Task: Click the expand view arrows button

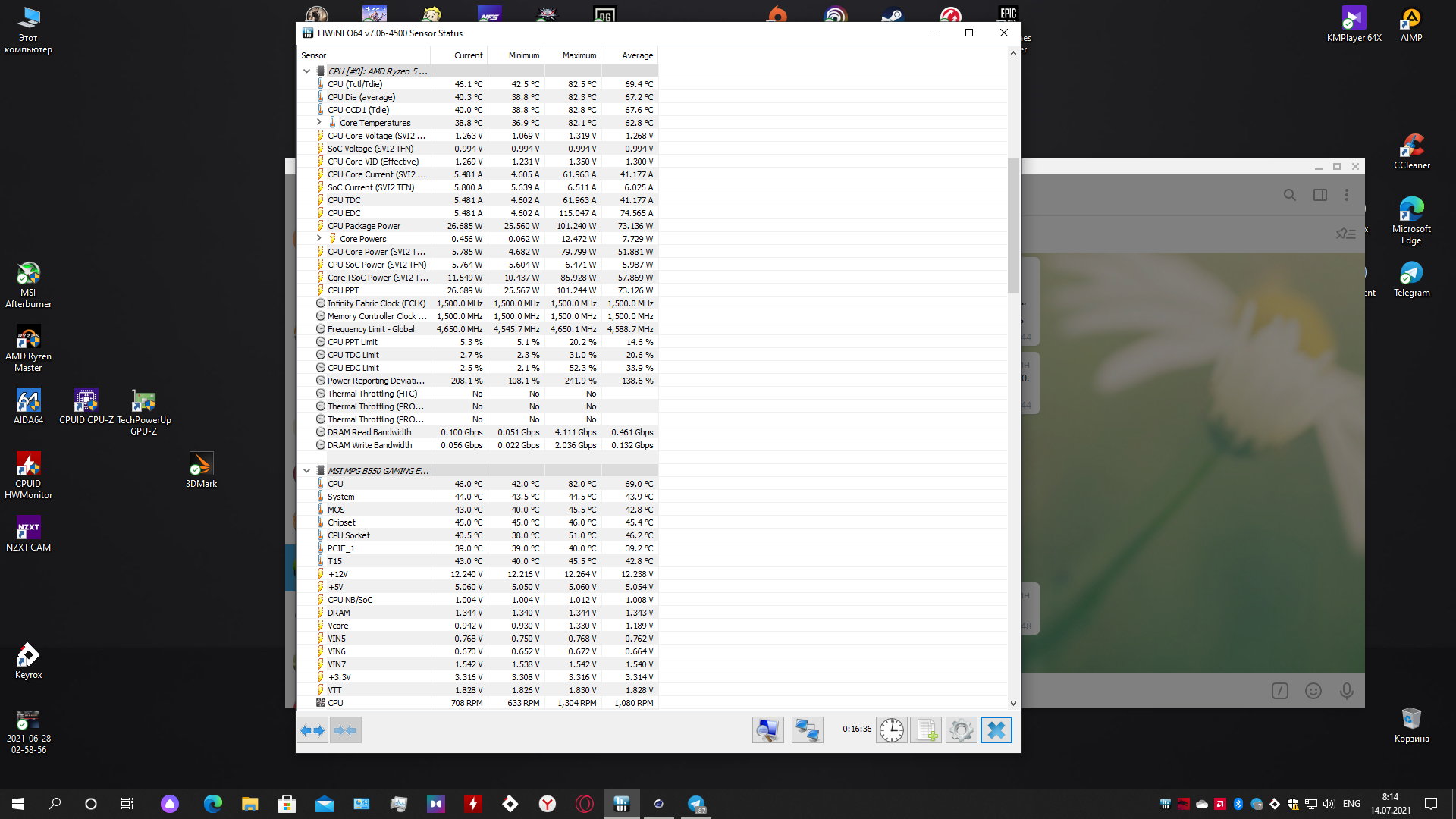Action: tap(312, 730)
